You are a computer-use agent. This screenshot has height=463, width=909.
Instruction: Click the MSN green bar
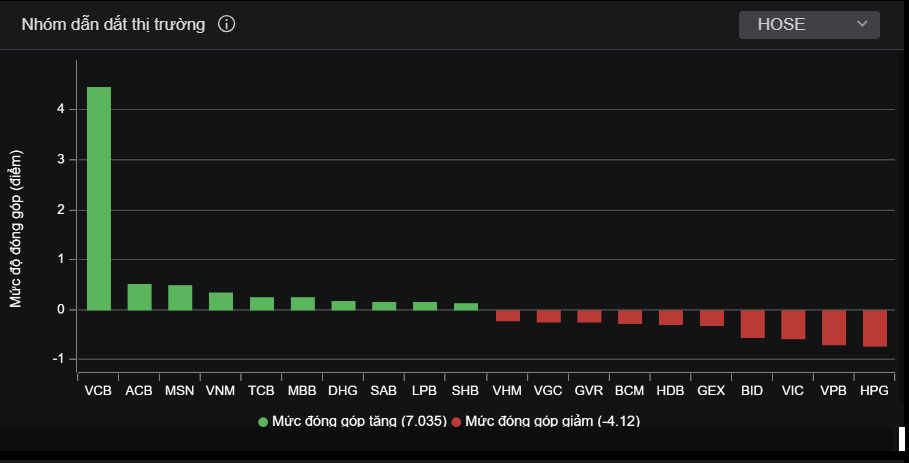pyautogui.click(x=180, y=298)
